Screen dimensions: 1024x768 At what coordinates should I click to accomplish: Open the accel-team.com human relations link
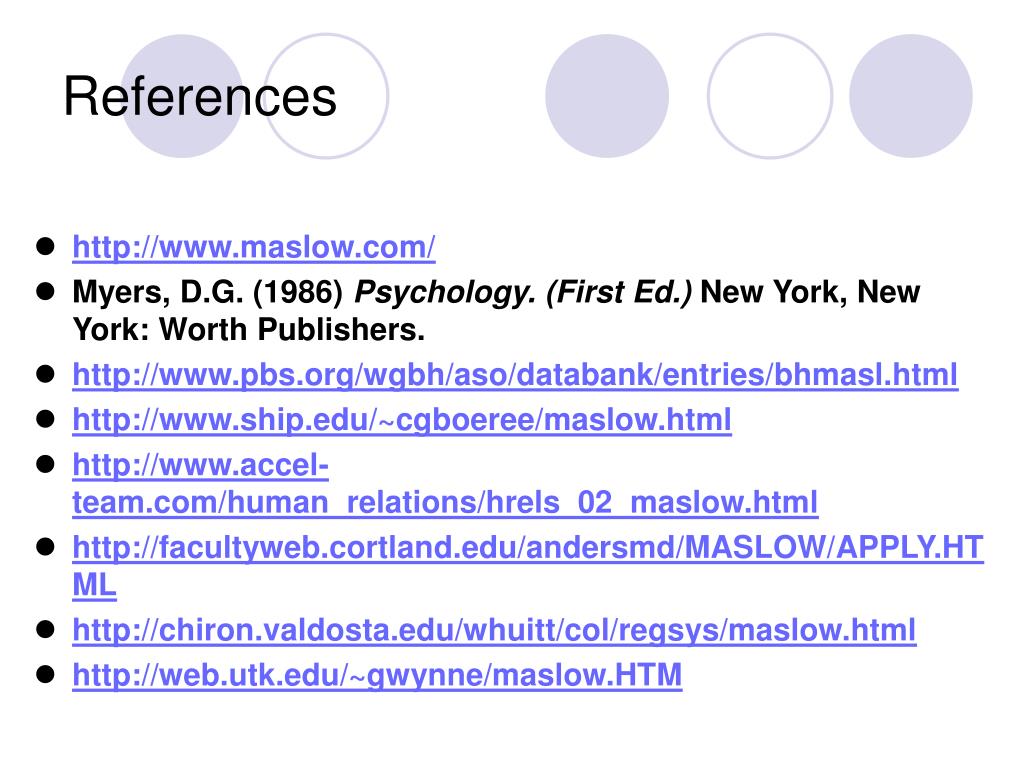(x=445, y=484)
